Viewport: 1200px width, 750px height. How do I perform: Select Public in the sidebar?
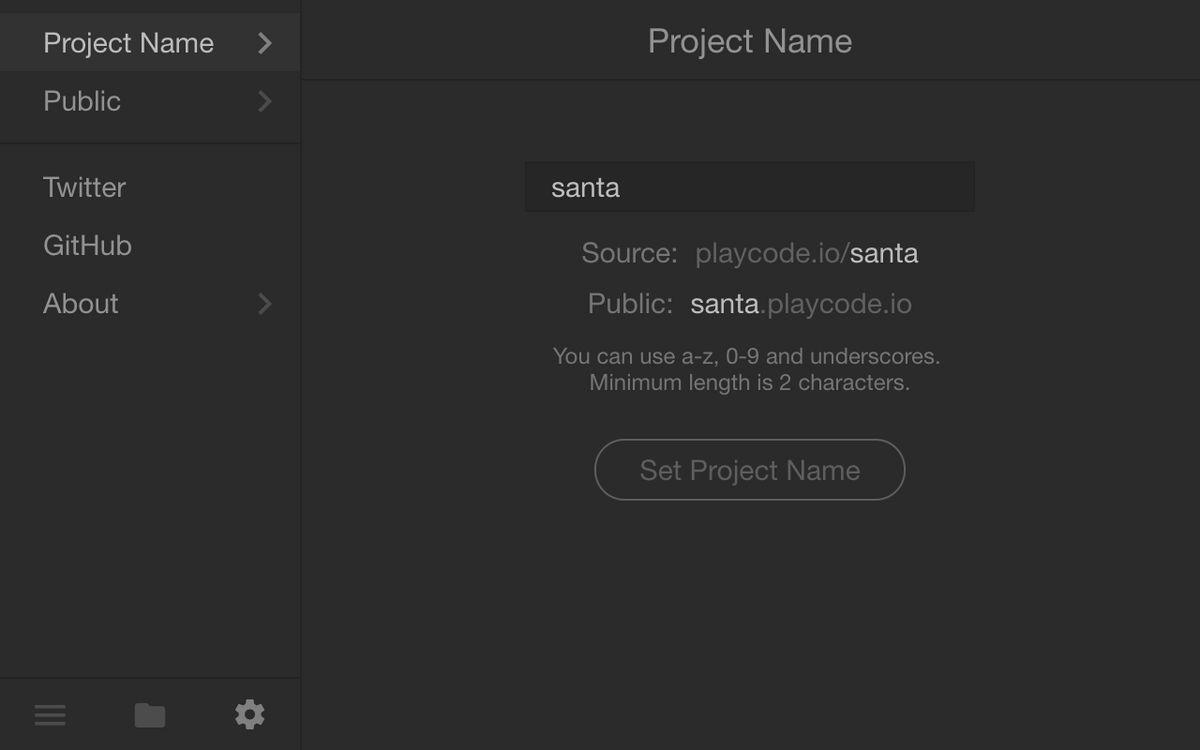click(x=82, y=101)
